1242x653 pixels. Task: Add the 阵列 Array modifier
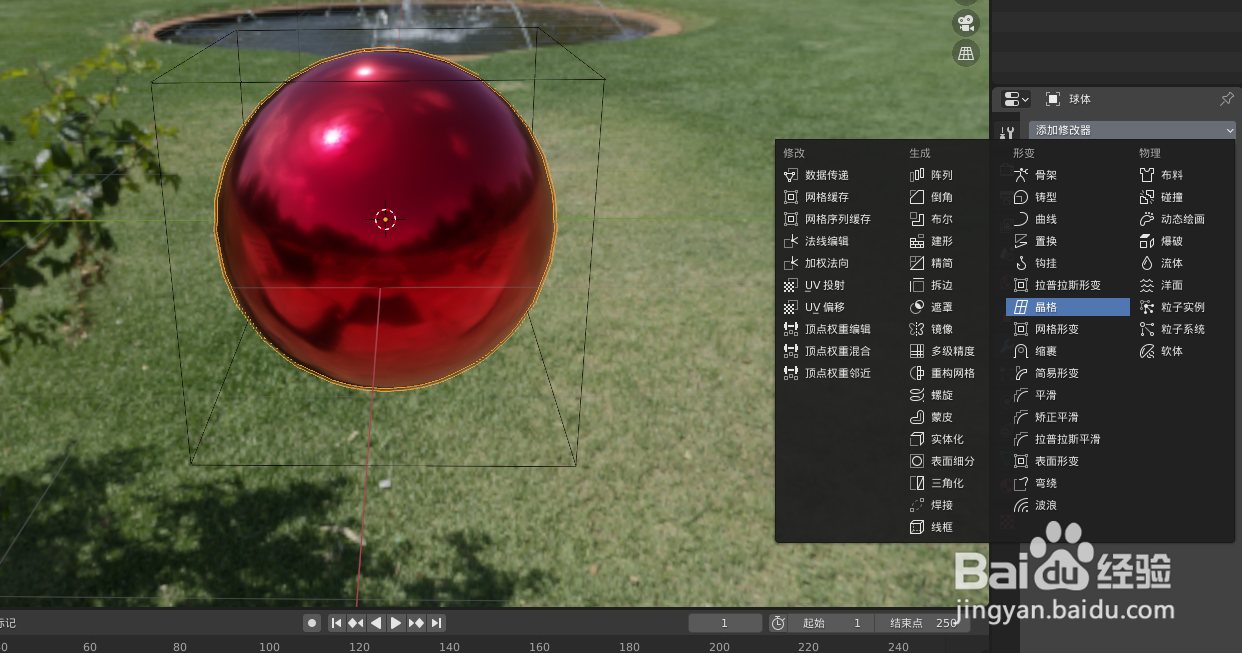coord(938,175)
